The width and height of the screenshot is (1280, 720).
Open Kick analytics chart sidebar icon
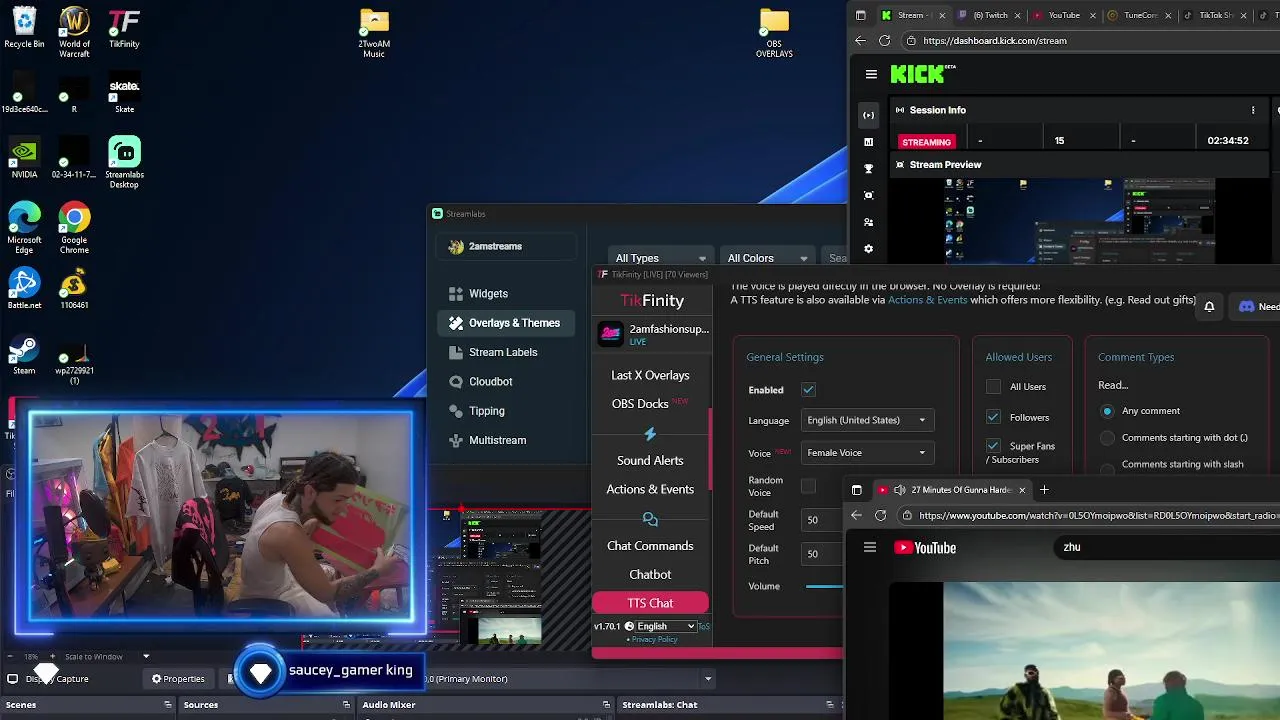click(x=868, y=142)
